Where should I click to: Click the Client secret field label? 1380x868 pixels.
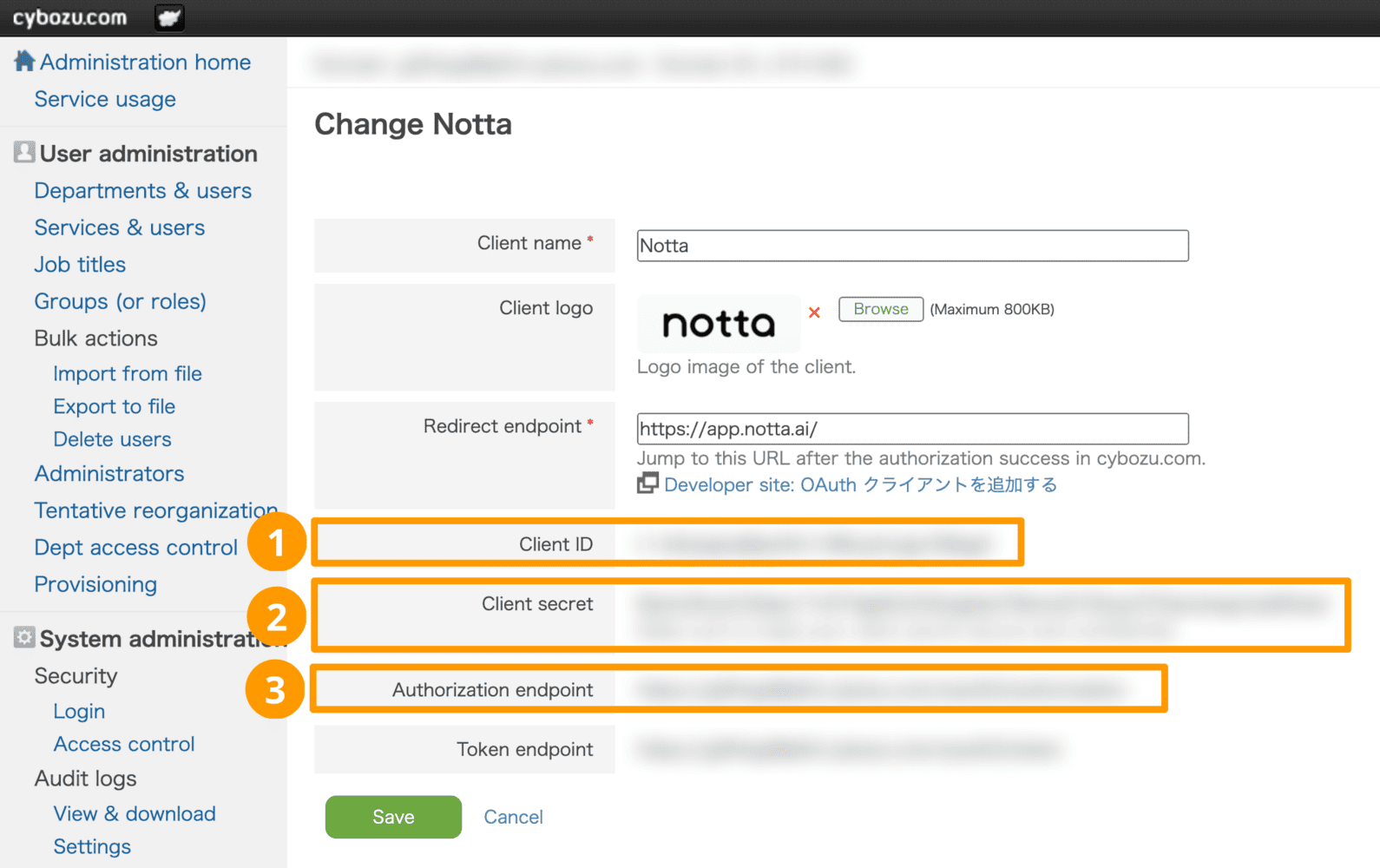[x=537, y=604]
